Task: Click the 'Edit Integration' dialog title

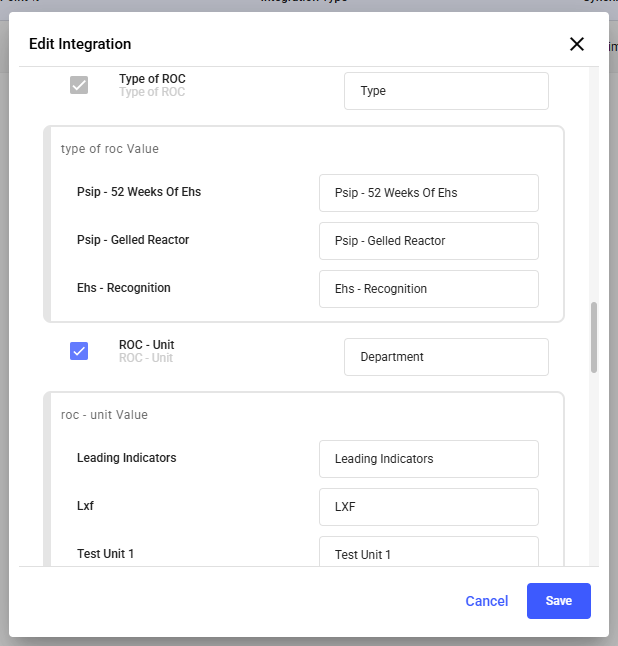Action: pos(80,44)
